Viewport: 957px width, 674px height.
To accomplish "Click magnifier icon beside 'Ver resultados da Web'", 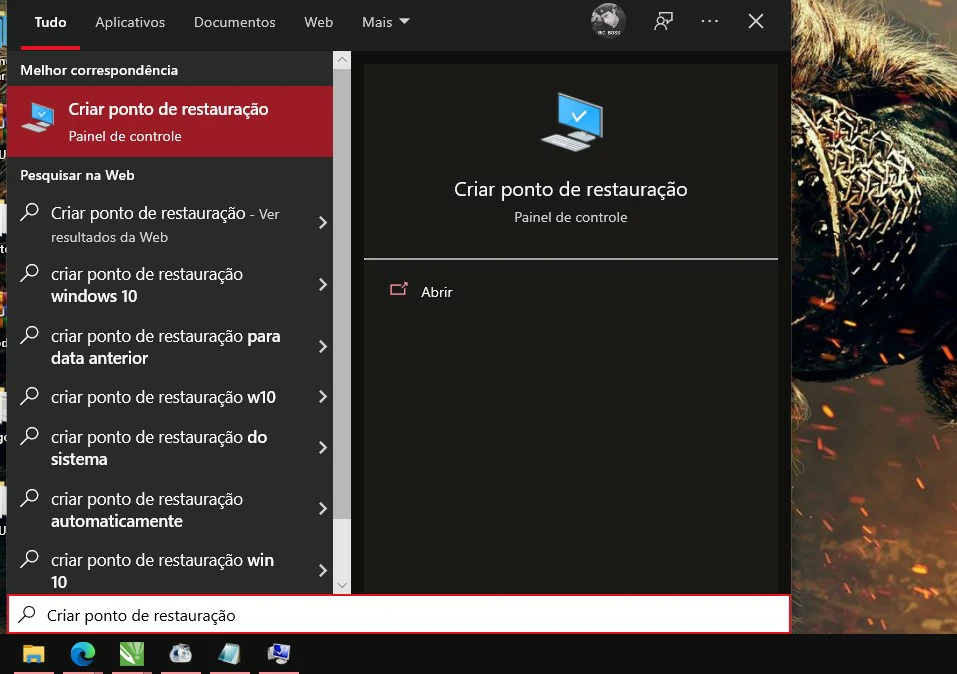I will [29, 212].
